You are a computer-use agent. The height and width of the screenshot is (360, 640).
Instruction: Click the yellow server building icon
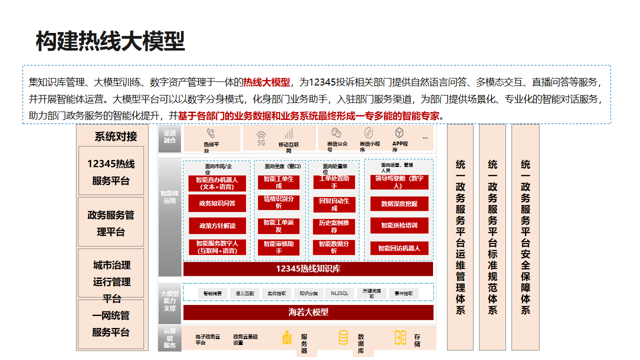tap(287, 338)
